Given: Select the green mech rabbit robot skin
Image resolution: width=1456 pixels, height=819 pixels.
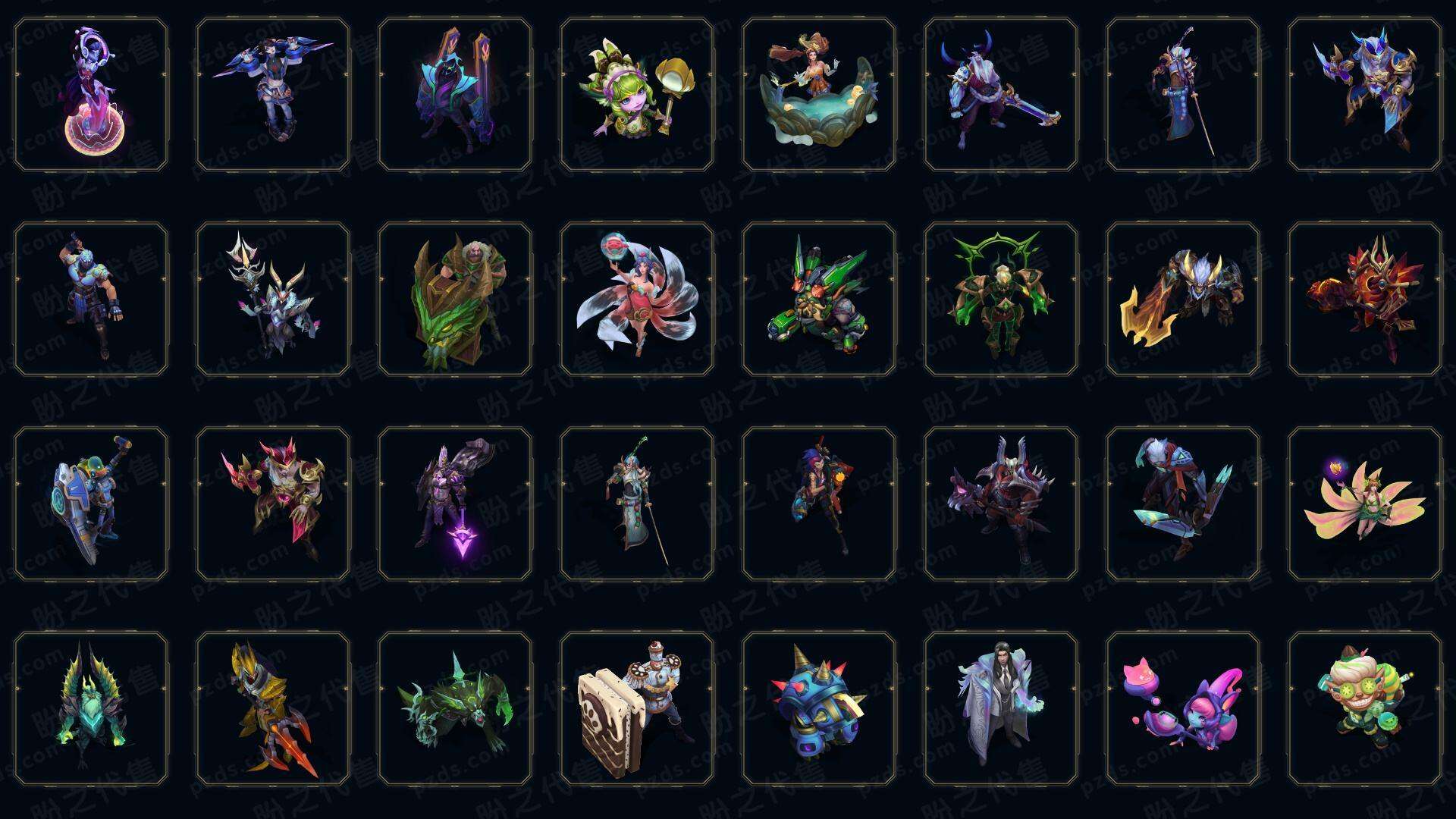Looking at the screenshot, I should pyautogui.click(x=819, y=299).
